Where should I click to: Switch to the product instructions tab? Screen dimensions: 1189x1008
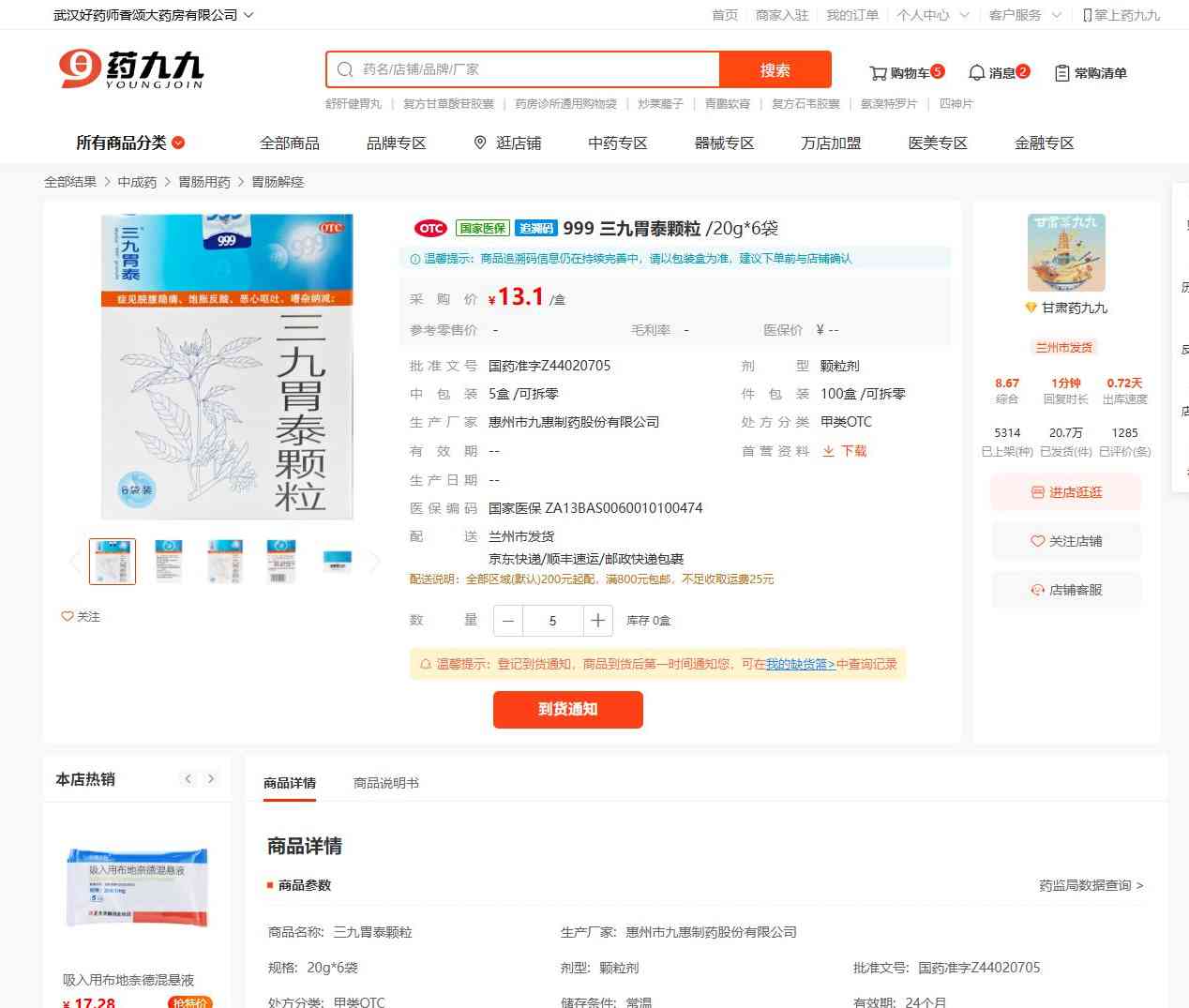[385, 783]
